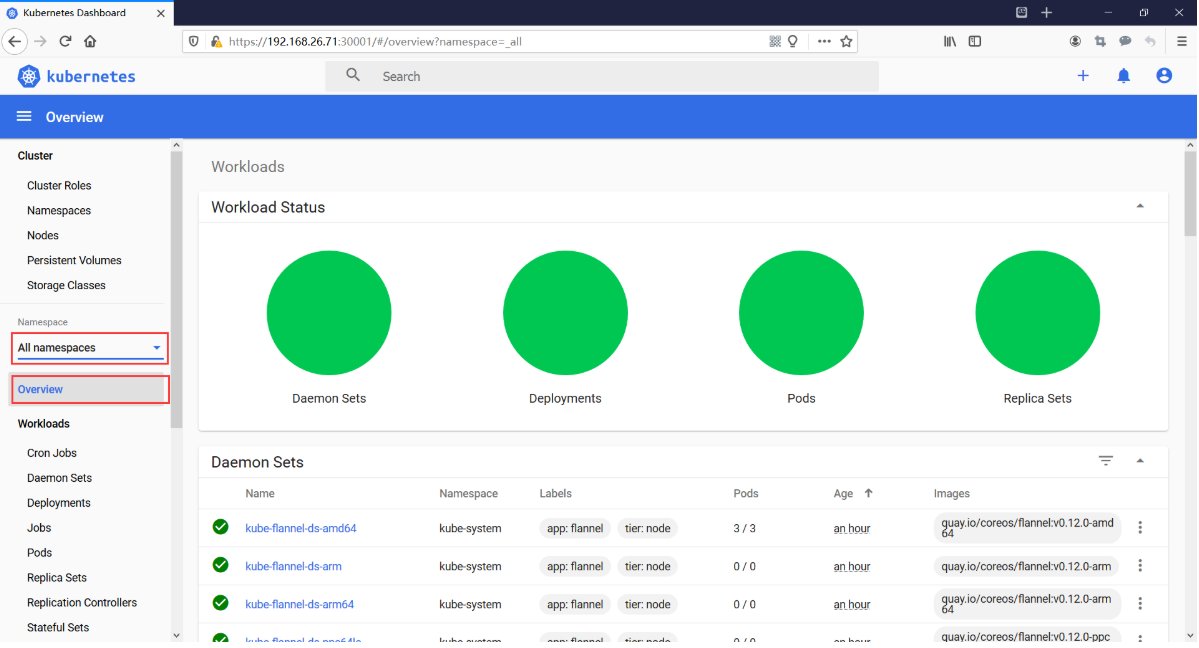Click the Daemon Sets green status circle
The width and height of the screenshot is (1199, 648).
[x=329, y=313]
